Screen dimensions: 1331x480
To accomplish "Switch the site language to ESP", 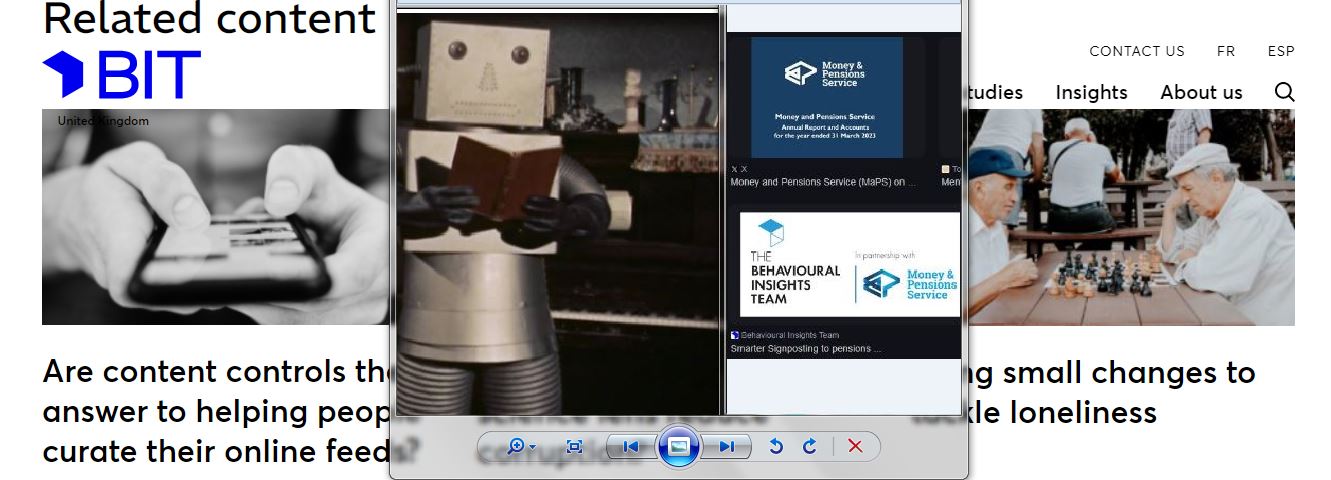I will tap(1281, 51).
